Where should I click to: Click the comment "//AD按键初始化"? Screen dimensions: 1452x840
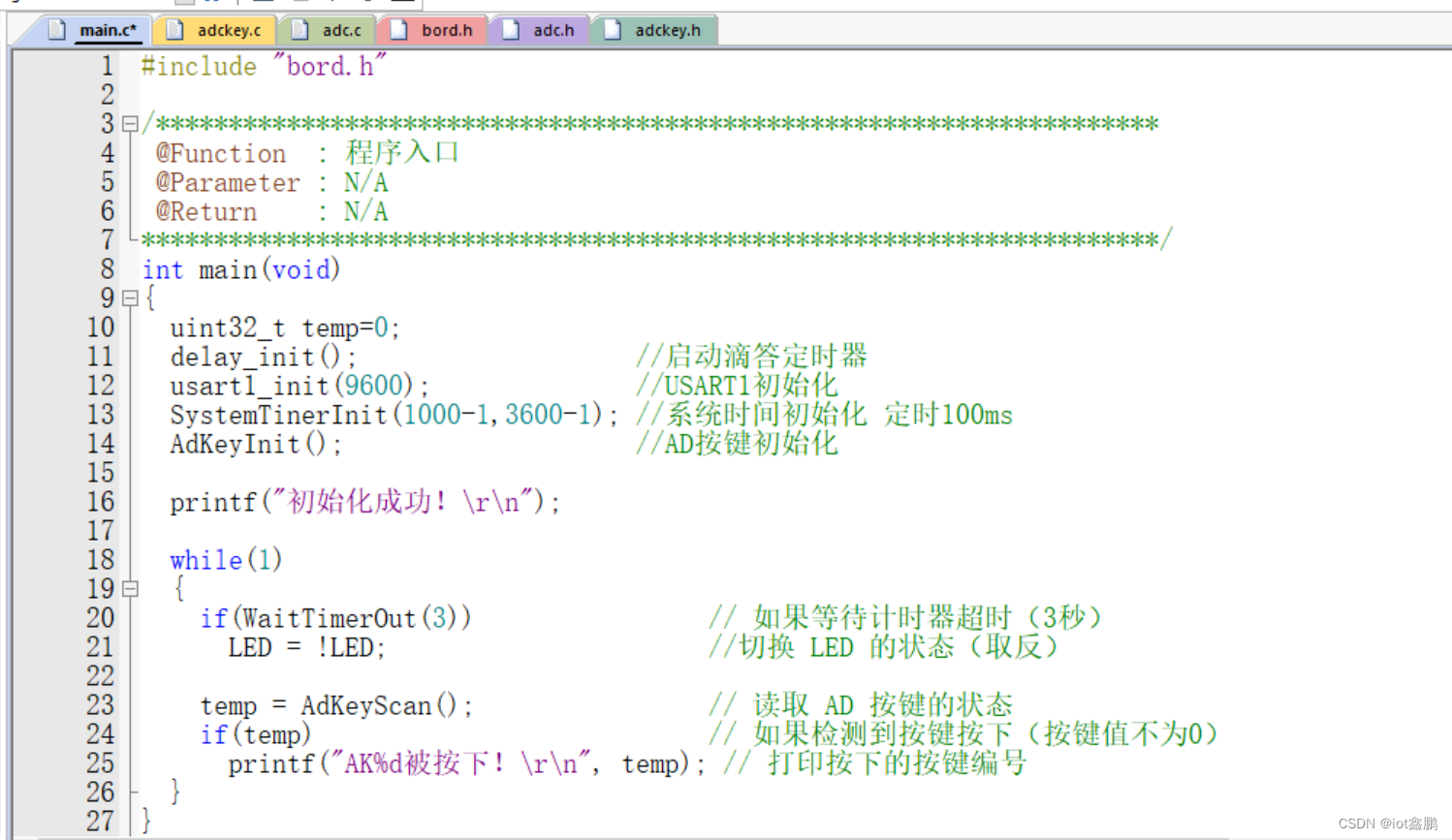[737, 443]
